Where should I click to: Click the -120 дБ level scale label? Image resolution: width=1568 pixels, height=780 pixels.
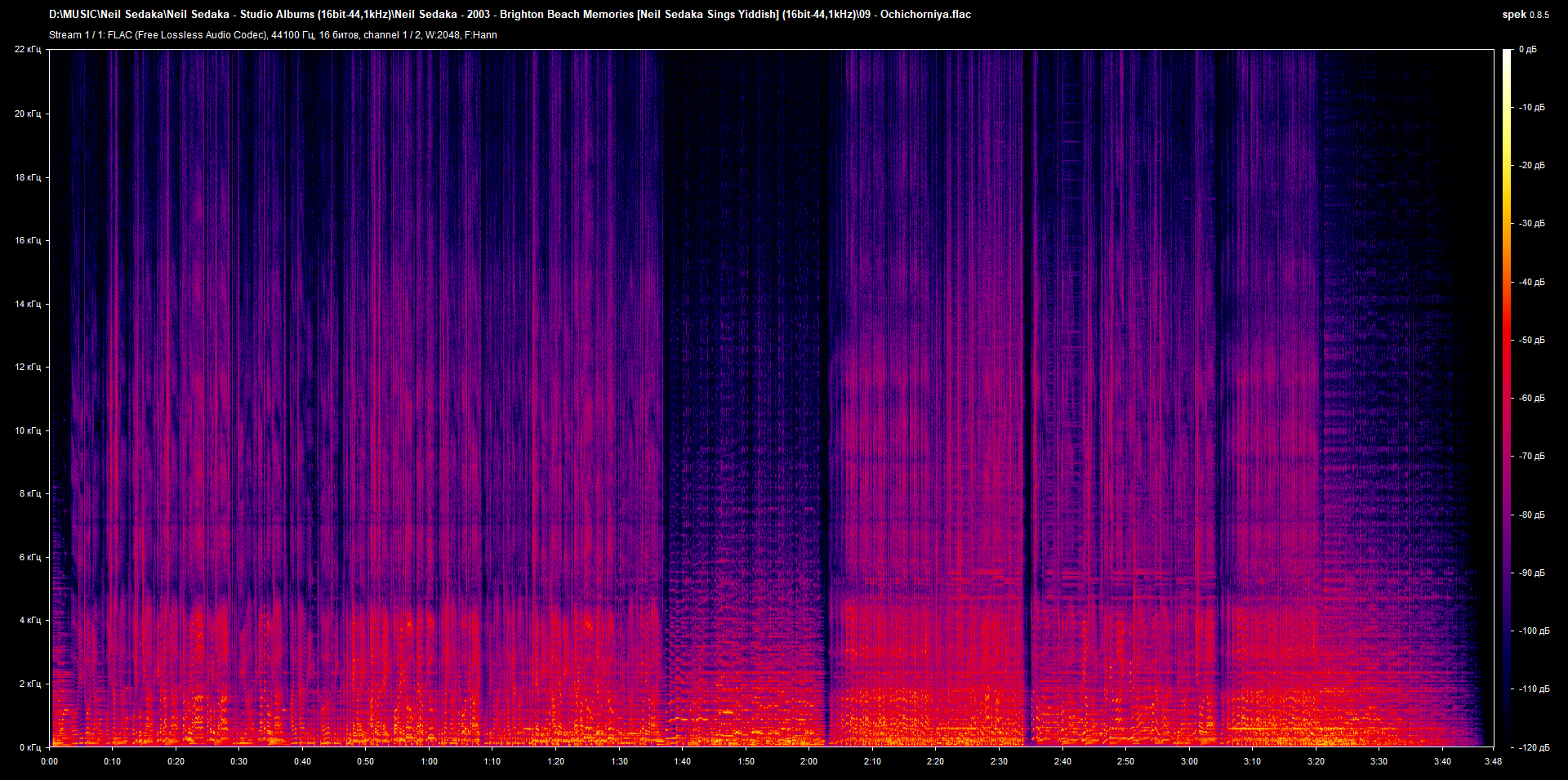point(1534,748)
